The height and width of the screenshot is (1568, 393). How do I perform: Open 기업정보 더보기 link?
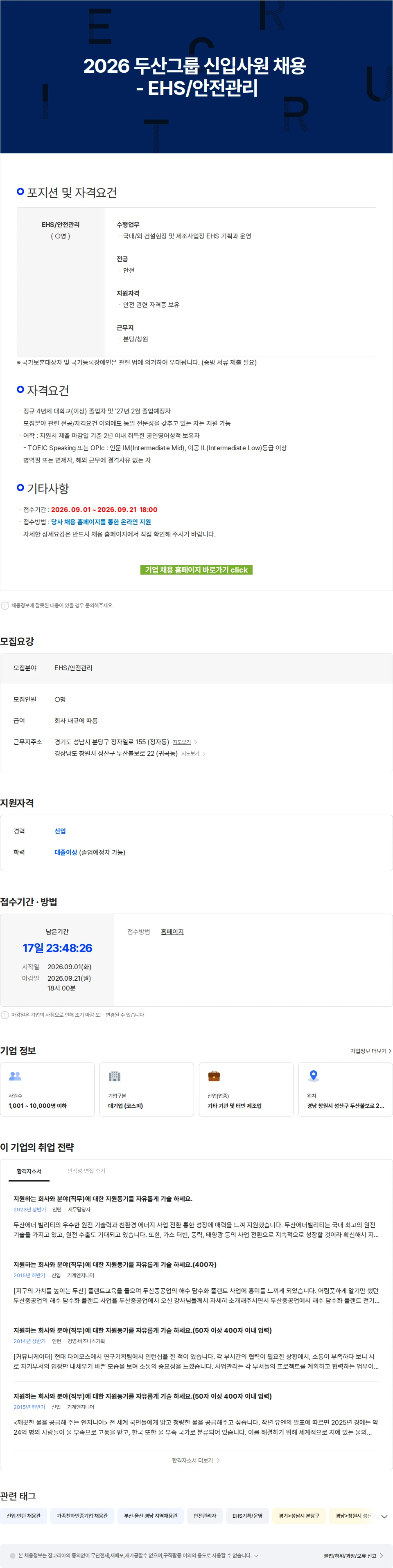tap(370, 1051)
